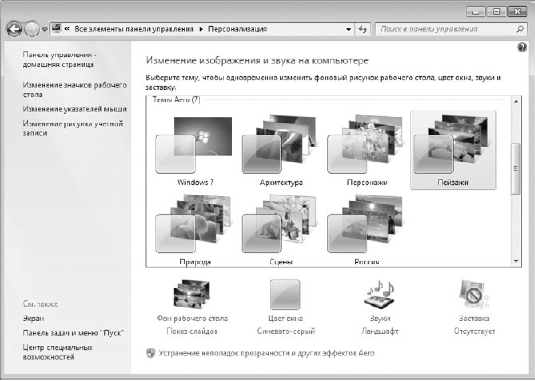Open 'Изменение указателей мыши' link
This screenshot has height=381, width=535.
coord(75,109)
